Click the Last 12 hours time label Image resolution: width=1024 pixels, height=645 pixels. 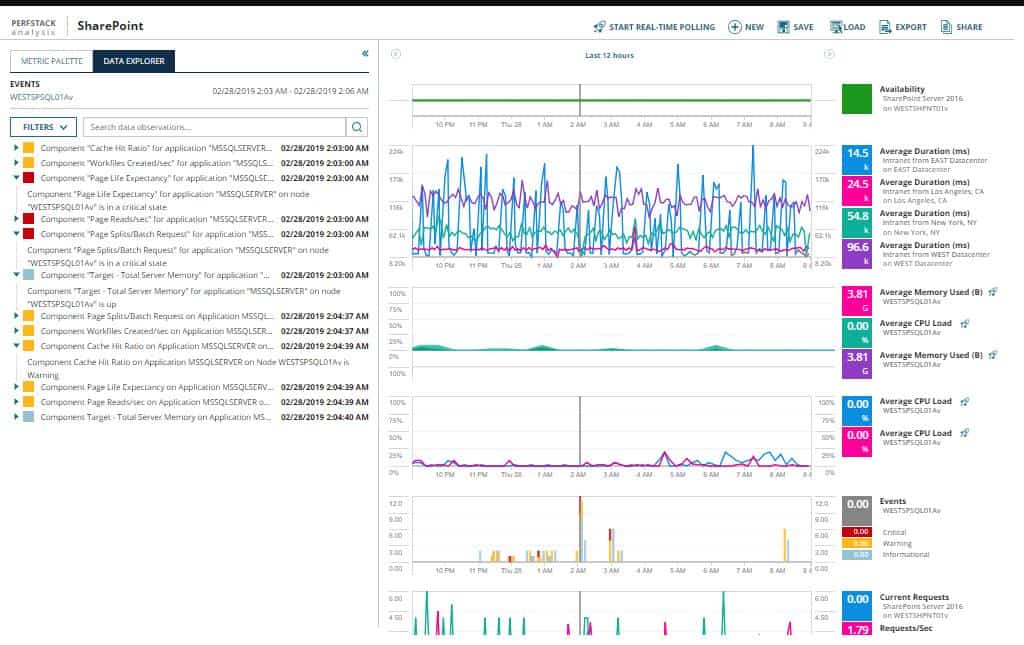[x=609, y=55]
